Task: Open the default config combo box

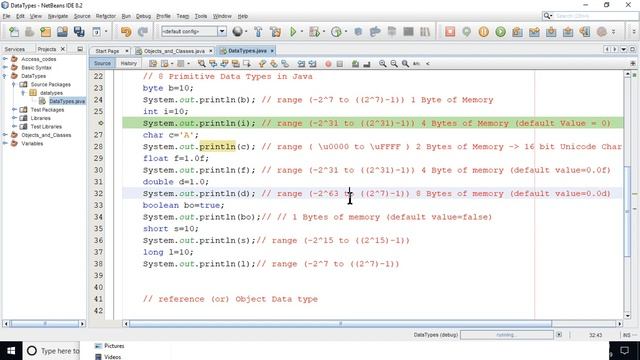Action: [193, 31]
